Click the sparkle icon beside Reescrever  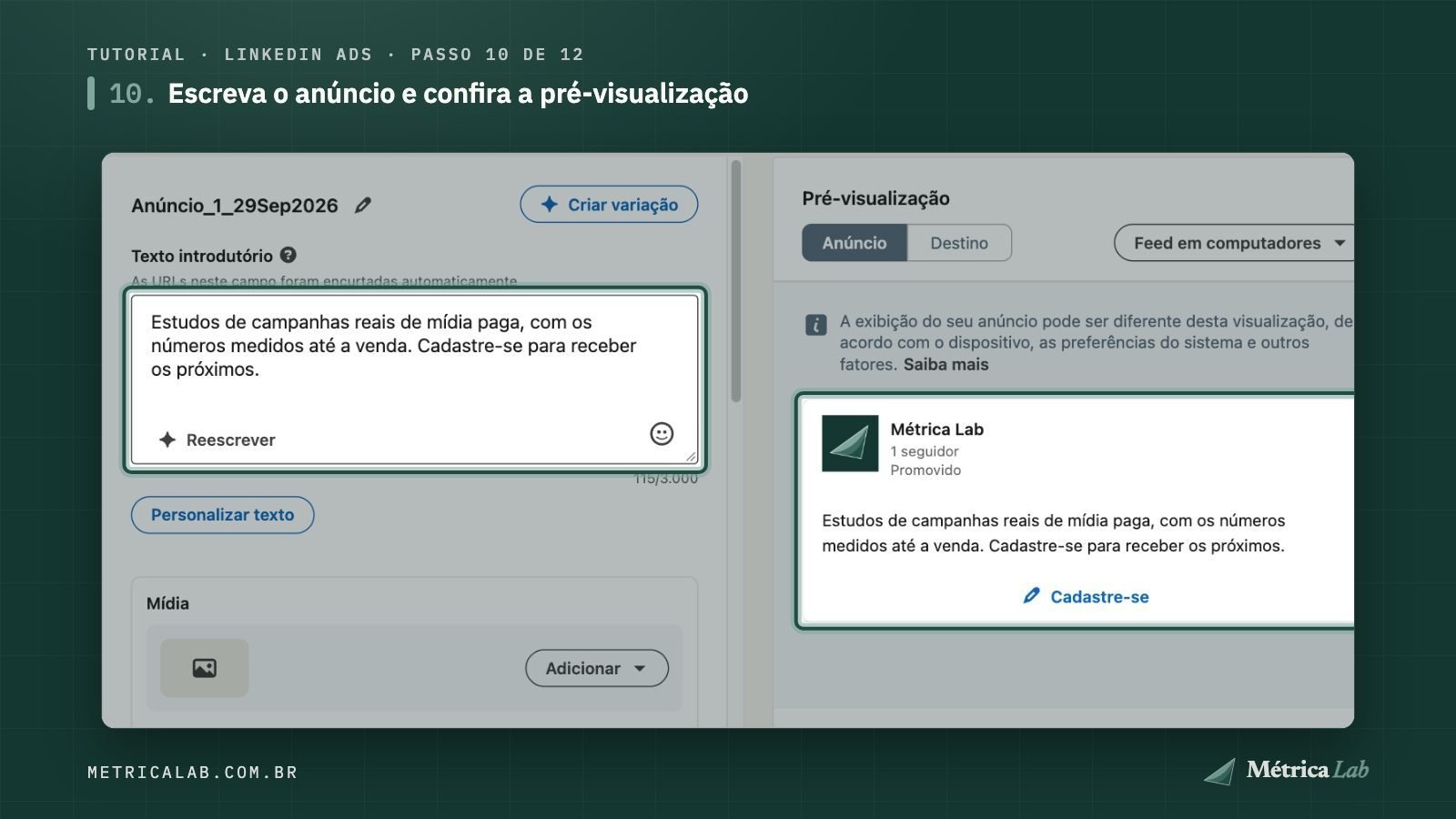pos(167,440)
